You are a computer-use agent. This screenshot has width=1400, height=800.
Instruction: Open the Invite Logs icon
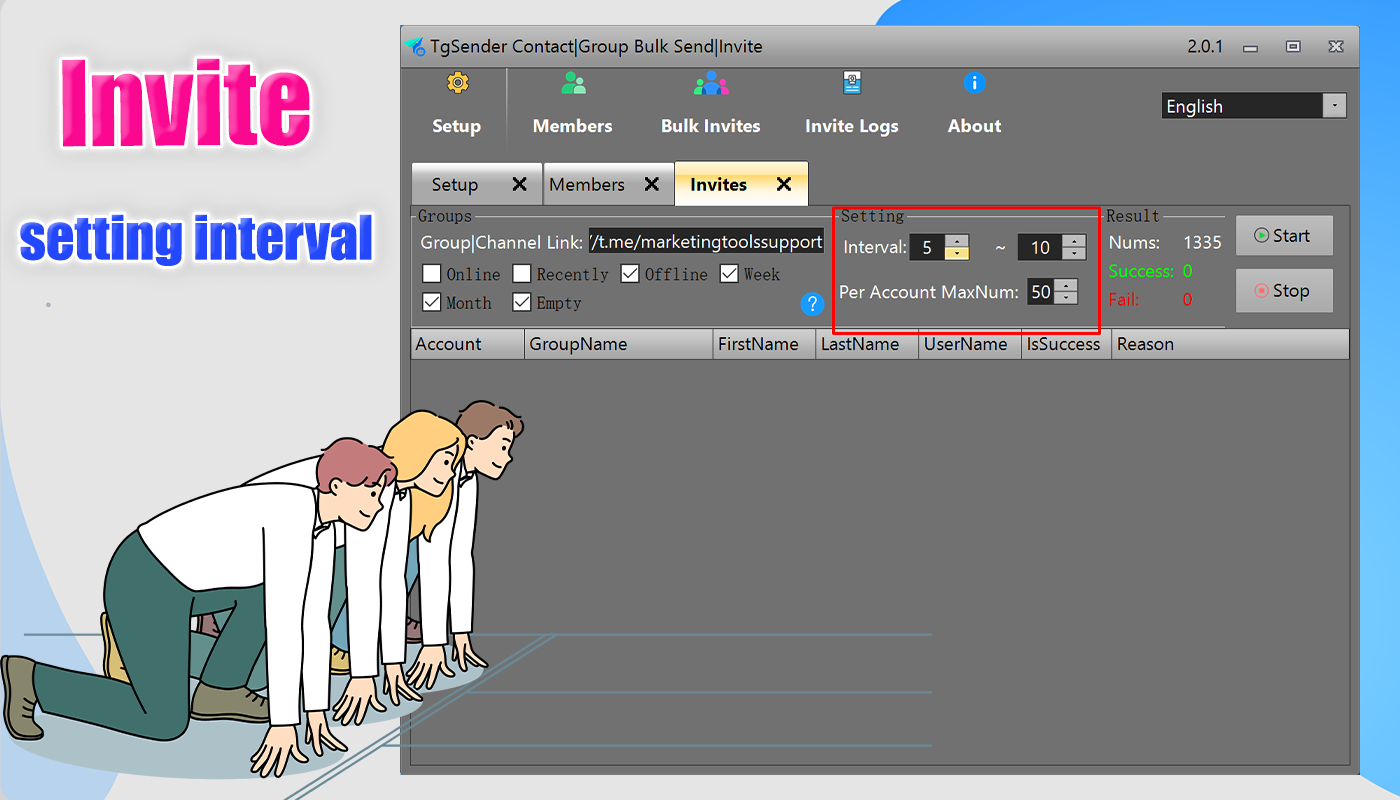pos(851,84)
